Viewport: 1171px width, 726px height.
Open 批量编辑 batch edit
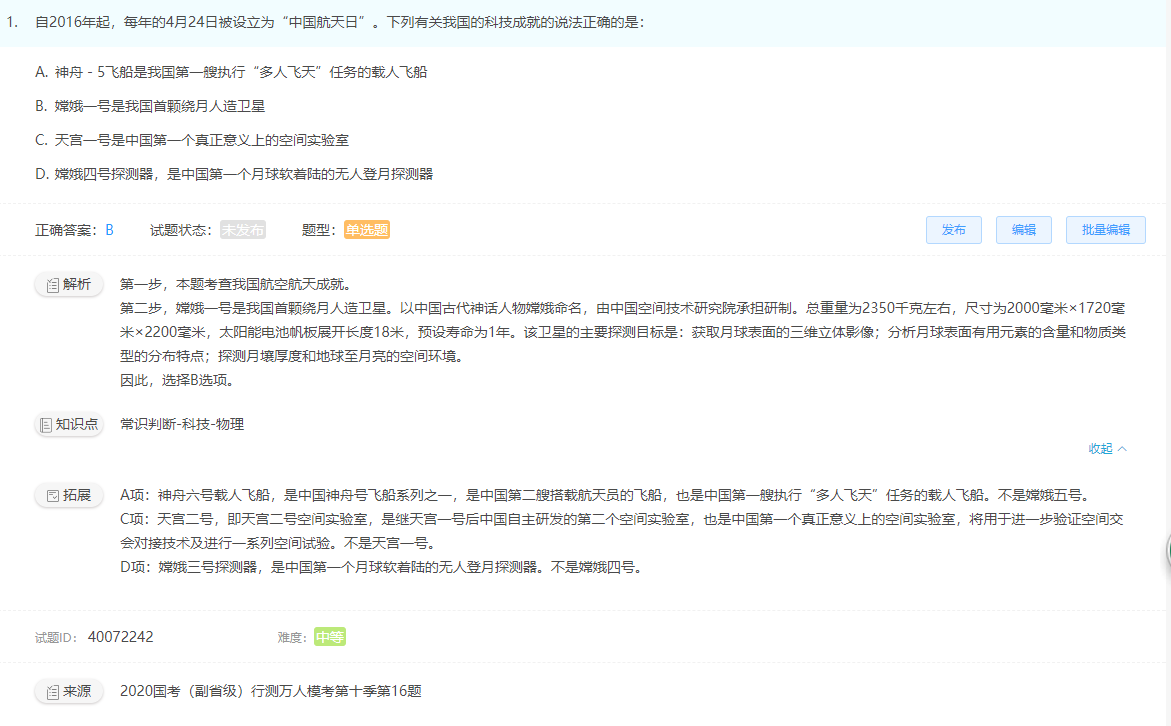click(1106, 230)
